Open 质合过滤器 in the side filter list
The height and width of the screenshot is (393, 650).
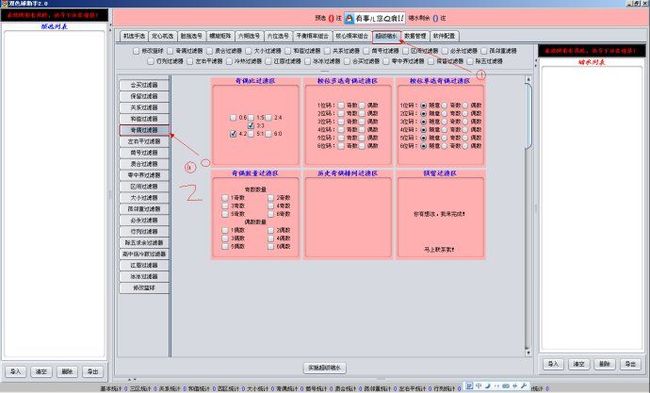[144, 164]
